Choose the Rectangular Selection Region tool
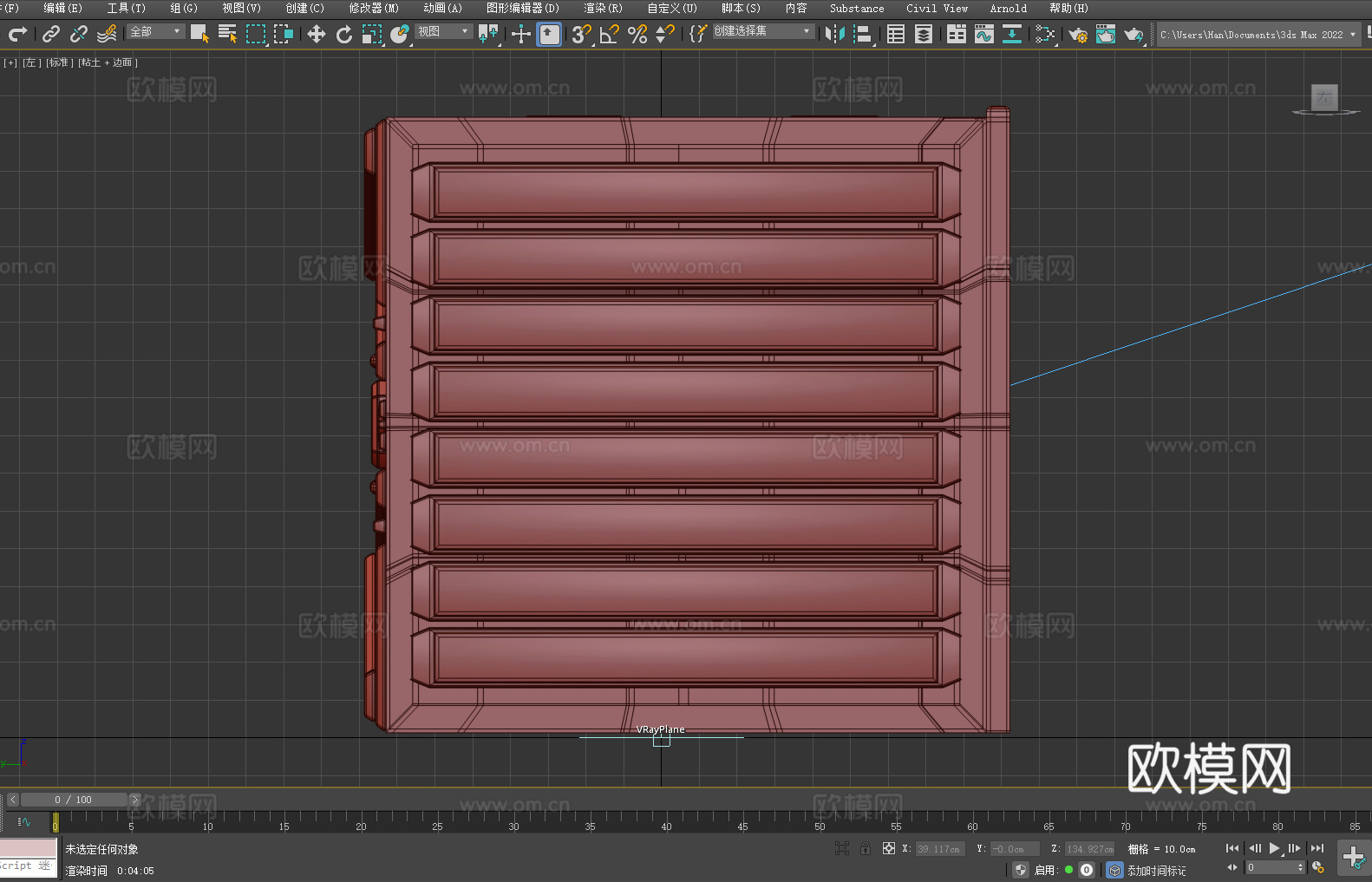The width and height of the screenshot is (1372, 882). (x=256, y=34)
